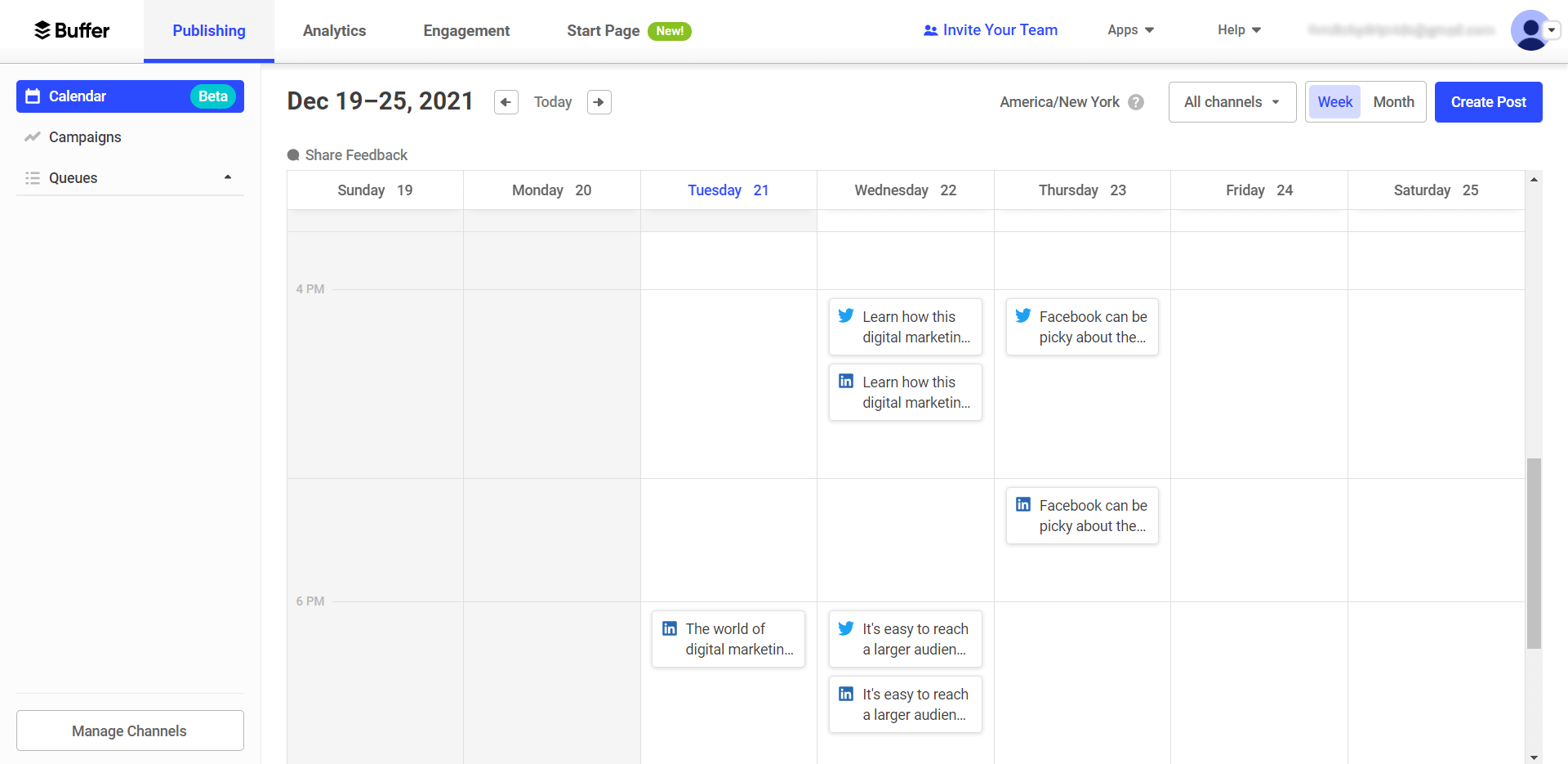
Task: Click the Tuesday 21 column header
Action: point(728,190)
